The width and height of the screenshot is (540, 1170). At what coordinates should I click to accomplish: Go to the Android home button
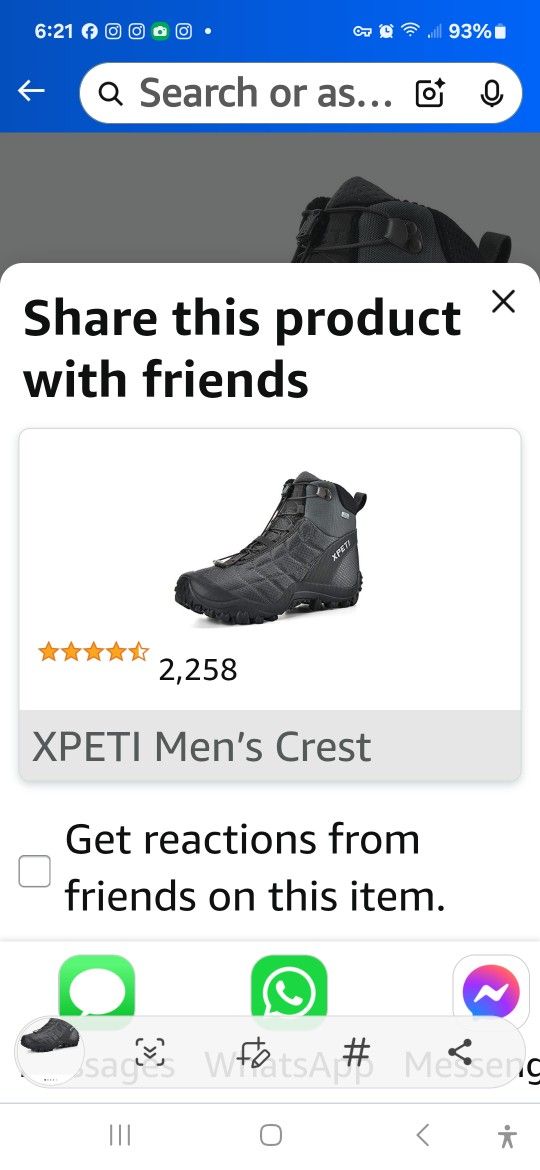coord(271,1135)
